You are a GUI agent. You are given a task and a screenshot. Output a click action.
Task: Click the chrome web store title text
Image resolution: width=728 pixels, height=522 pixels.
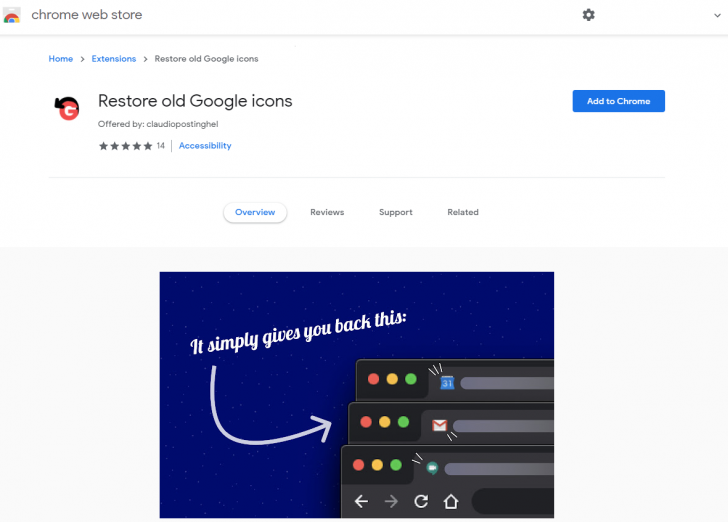87,15
